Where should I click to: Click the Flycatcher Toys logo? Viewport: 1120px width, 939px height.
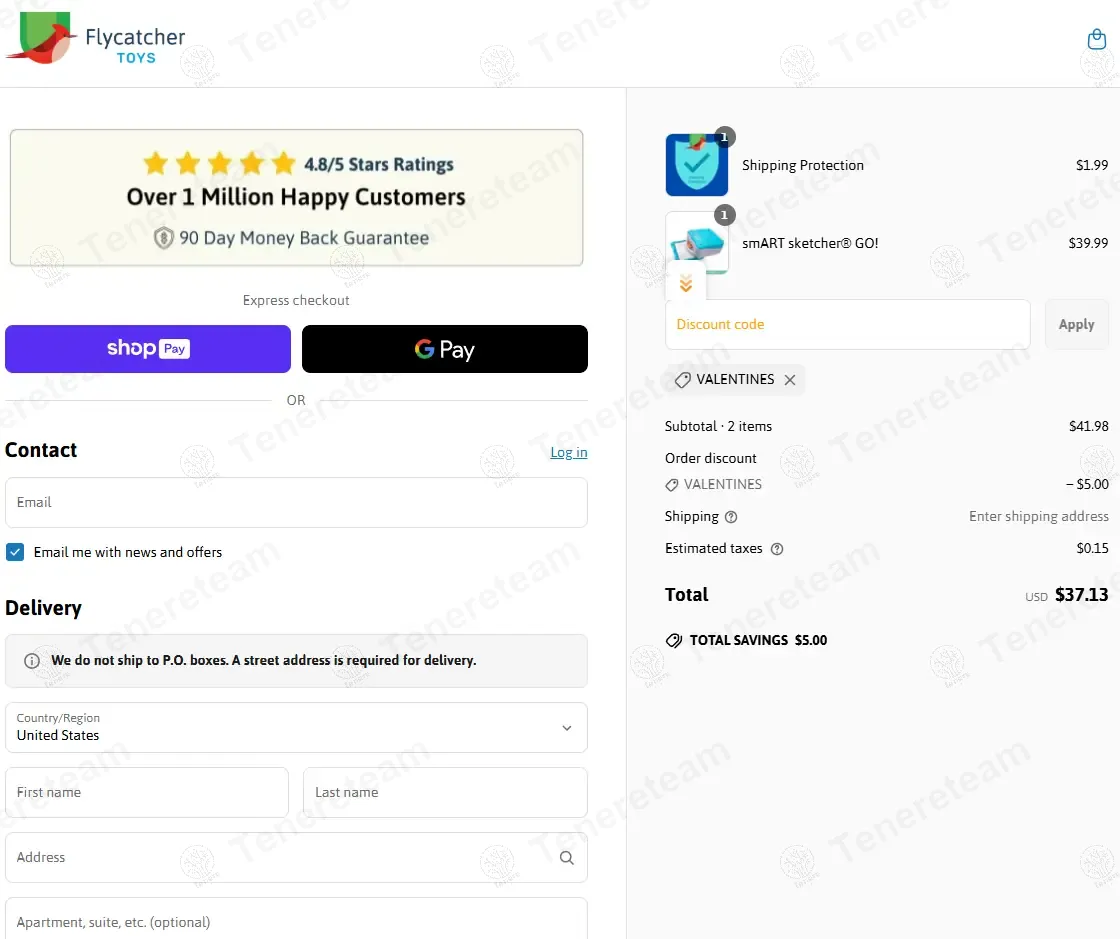[95, 39]
